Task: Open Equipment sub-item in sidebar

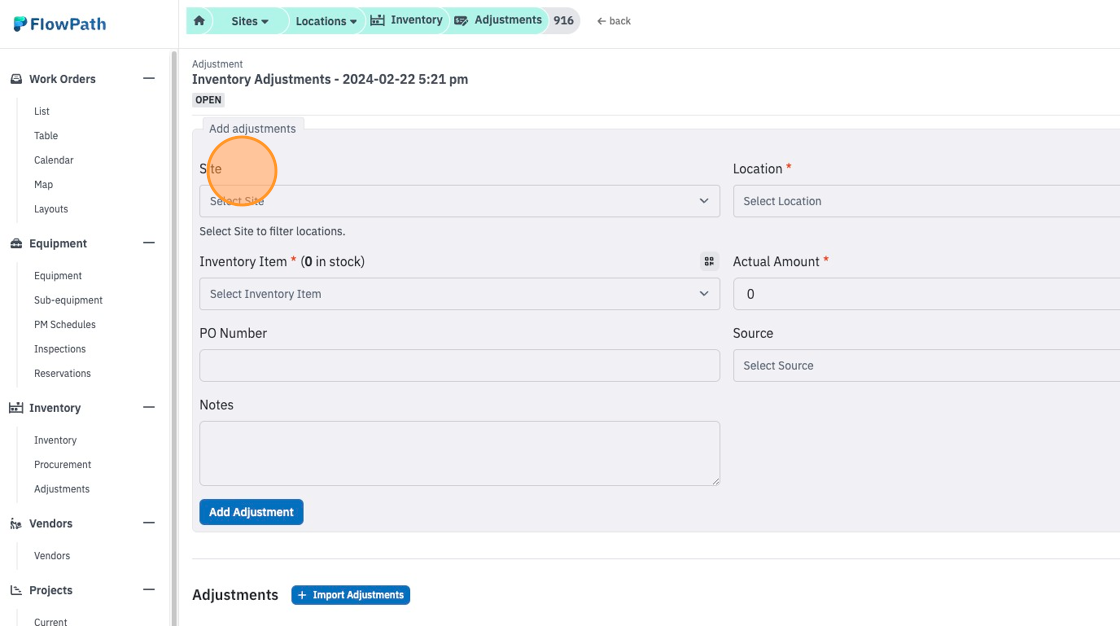Action: [58, 275]
